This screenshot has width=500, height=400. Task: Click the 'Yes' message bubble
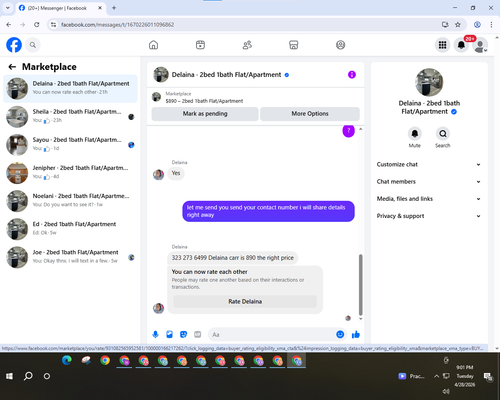176,173
